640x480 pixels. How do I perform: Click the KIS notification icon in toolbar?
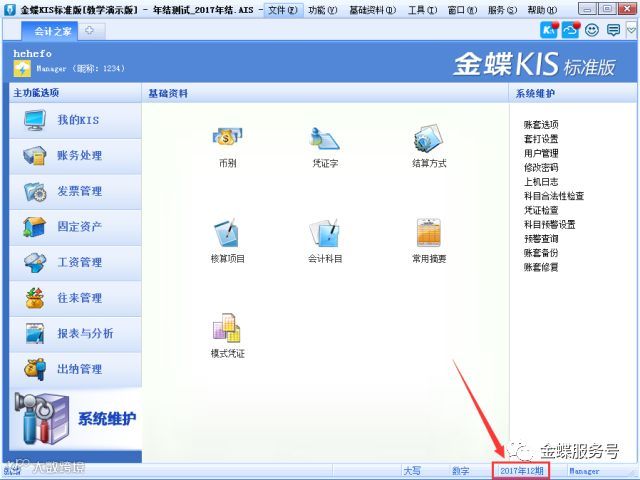tap(549, 30)
